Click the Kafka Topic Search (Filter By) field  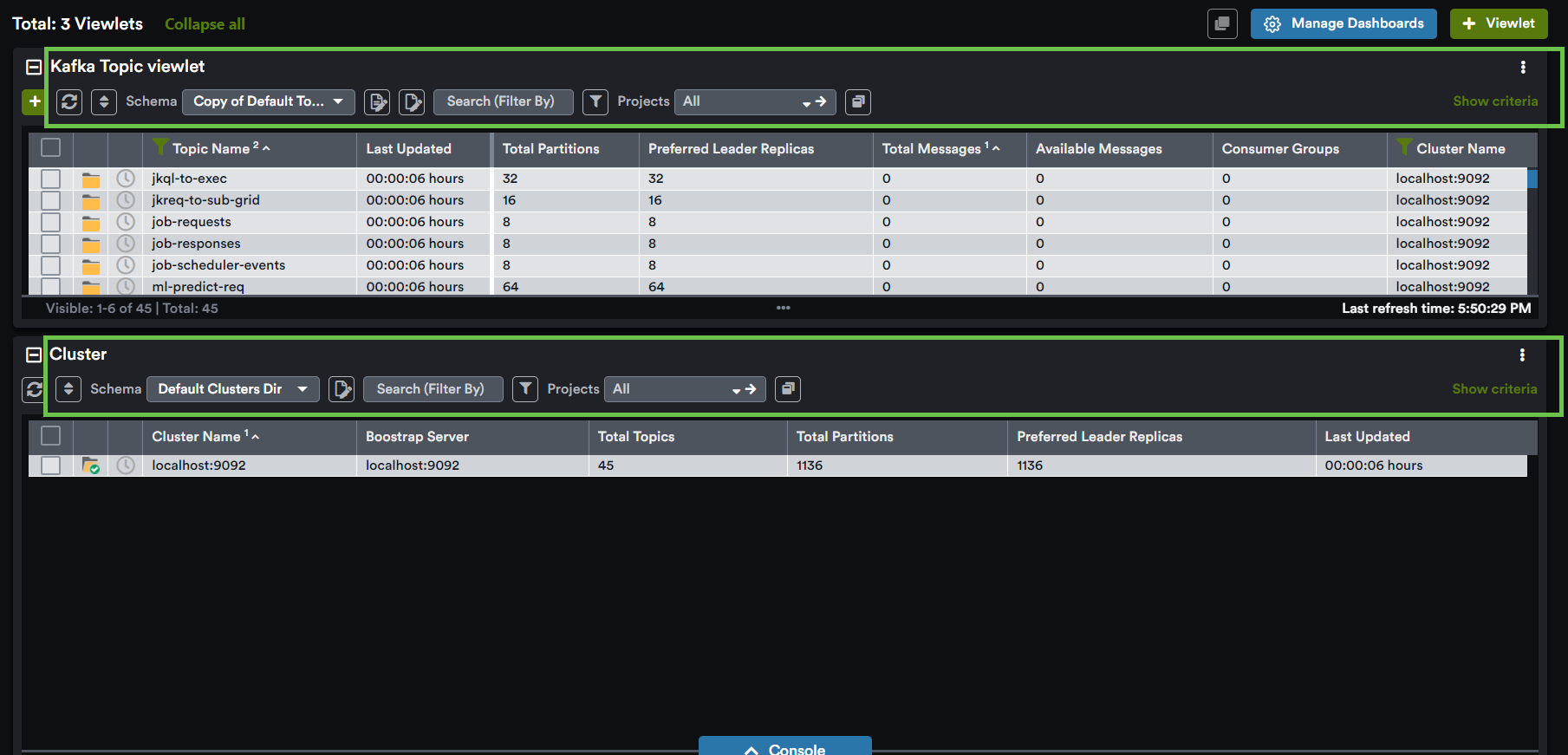[504, 101]
